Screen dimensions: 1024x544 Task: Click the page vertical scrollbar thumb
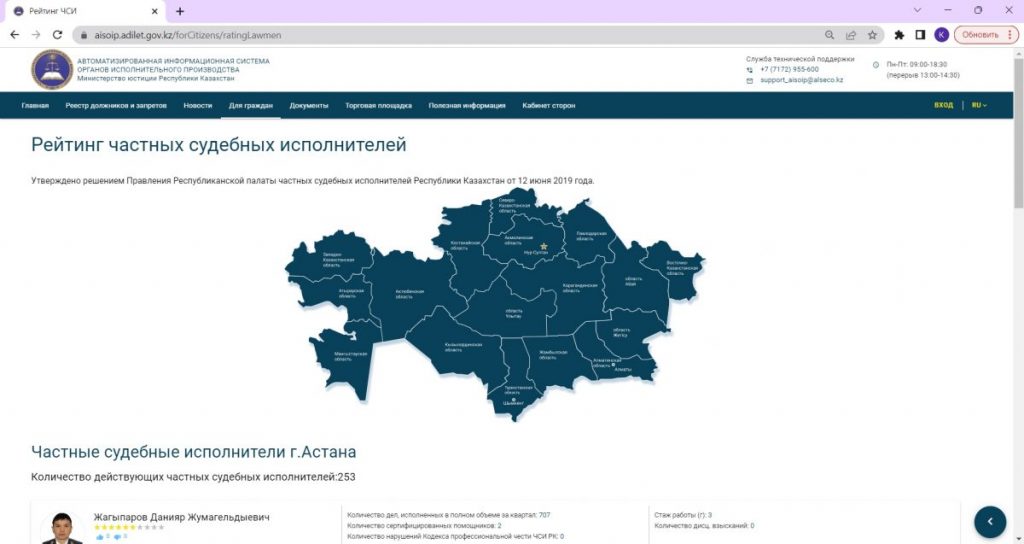(x=1018, y=134)
